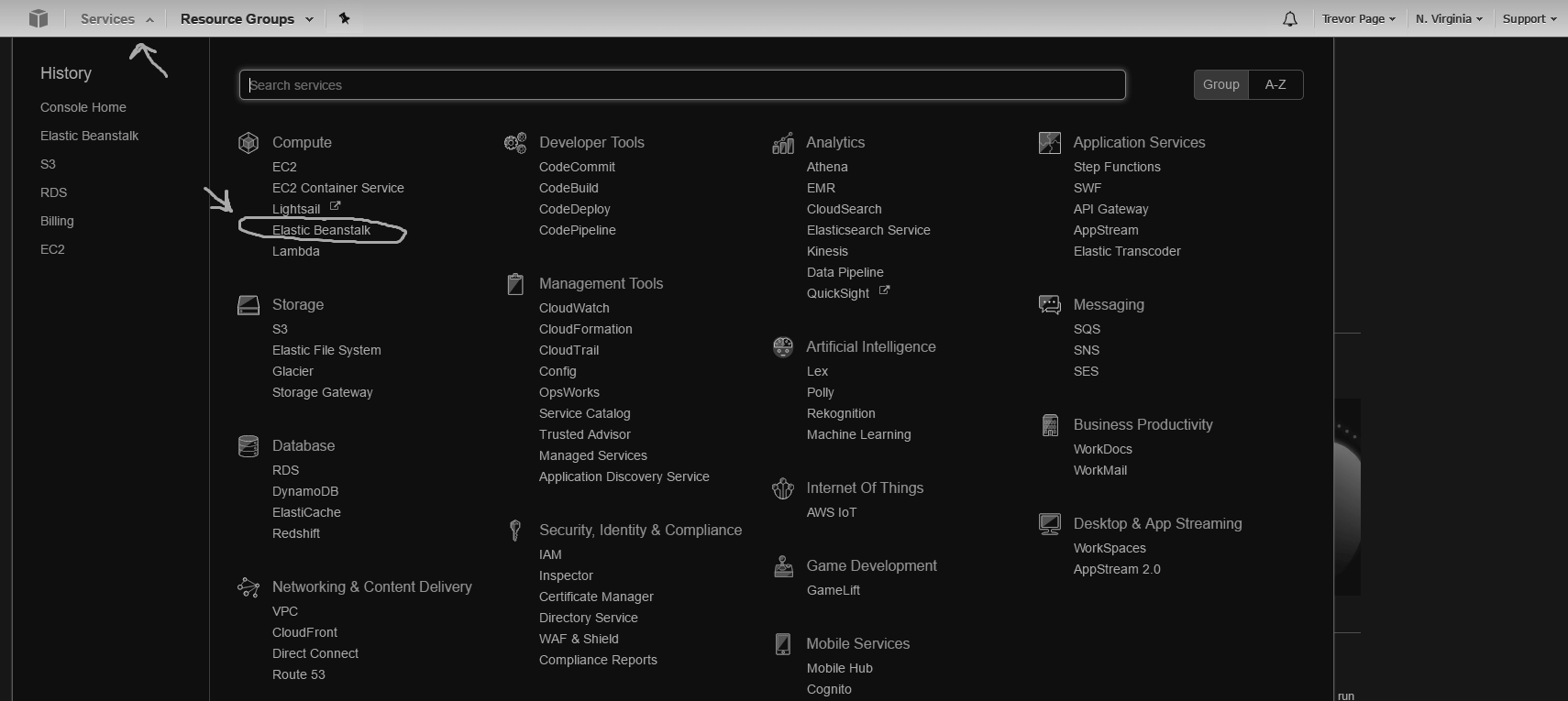Open the Lambda service
Screen dimensions: 1568x701
tap(295, 251)
